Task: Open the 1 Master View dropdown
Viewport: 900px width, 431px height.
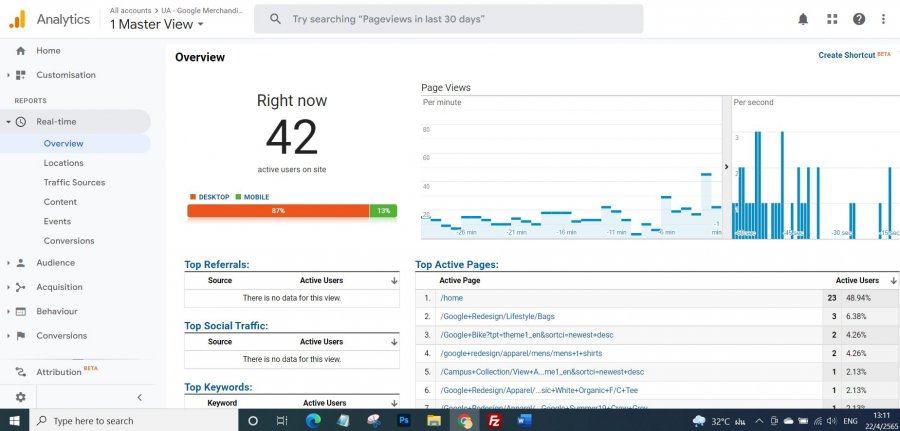Action: pyautogui.click(x=157, y=23)
